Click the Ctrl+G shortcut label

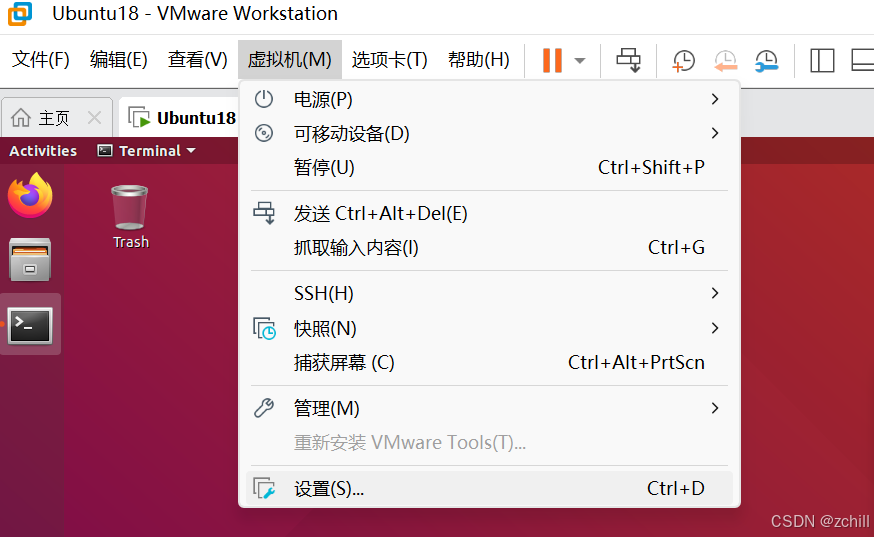(676, 248)
